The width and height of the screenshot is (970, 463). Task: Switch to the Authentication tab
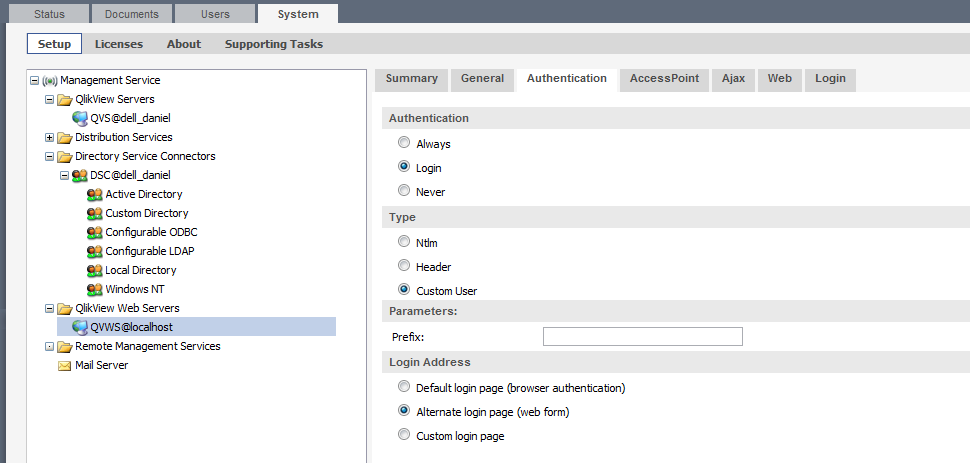(567, 79)
